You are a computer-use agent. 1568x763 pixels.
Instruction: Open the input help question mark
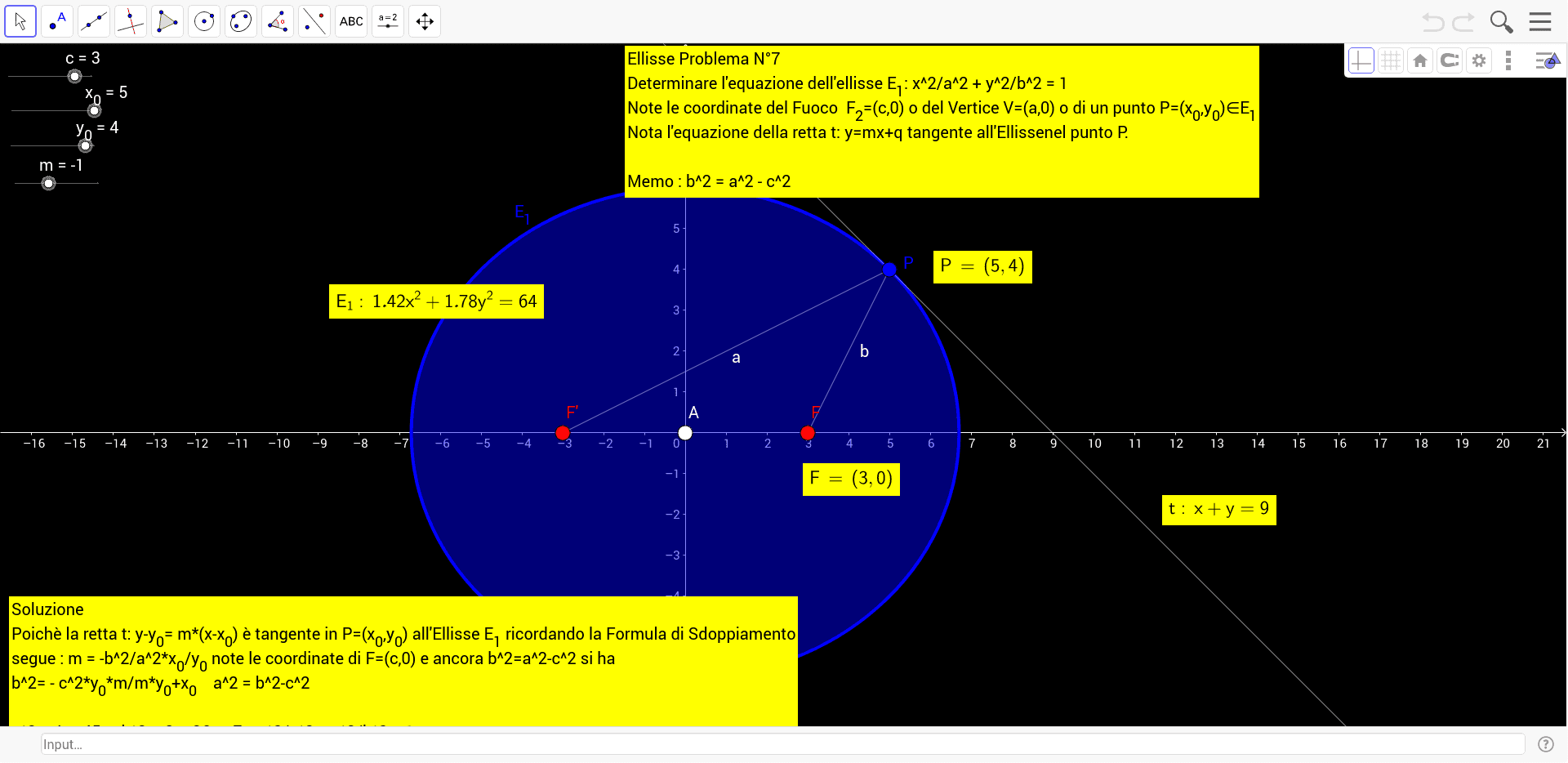pos(1545,744)
